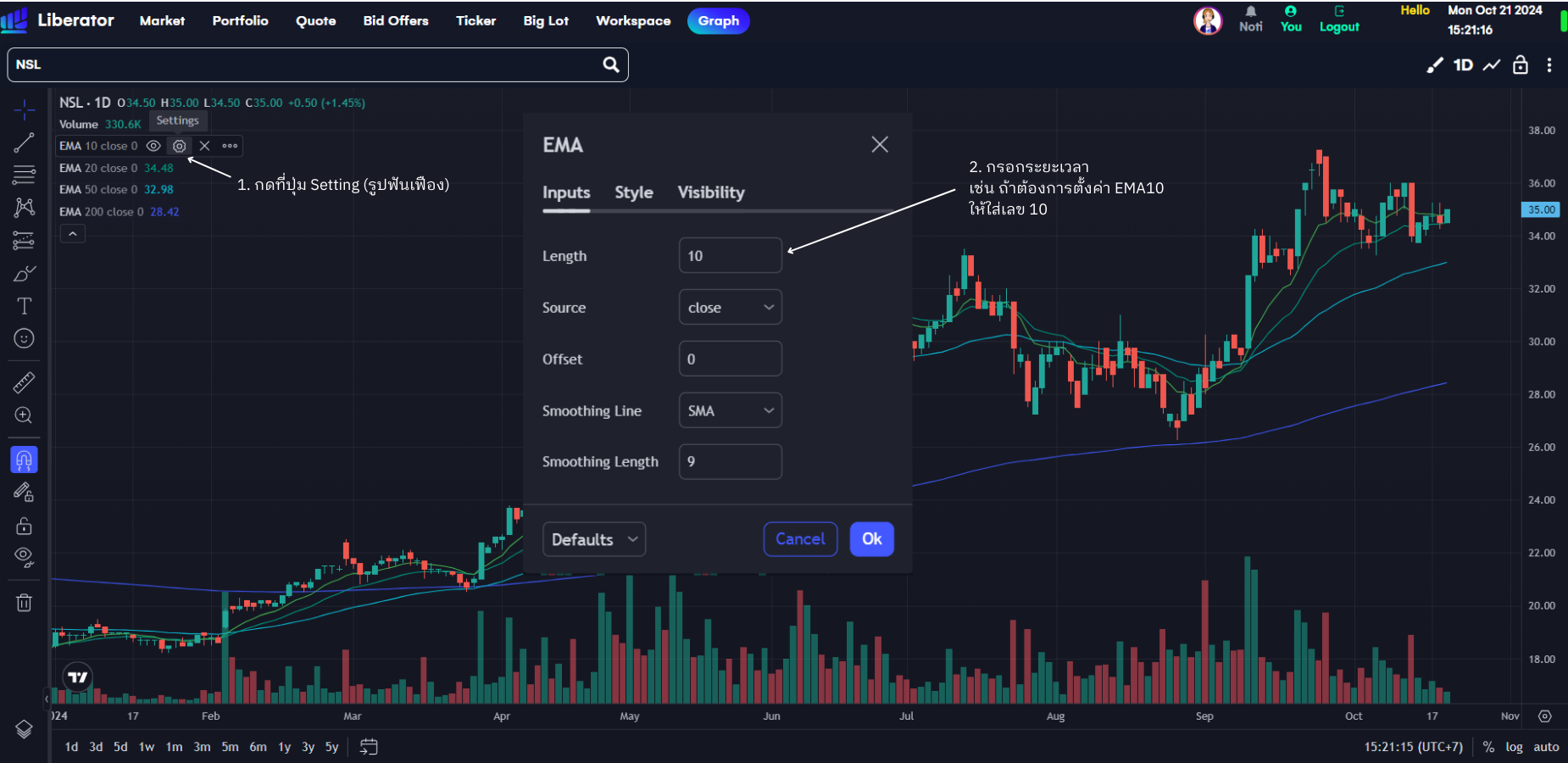The image size is (1568, 763).
Task: Toggle lock all drawing tools
Action: (24, 526)
